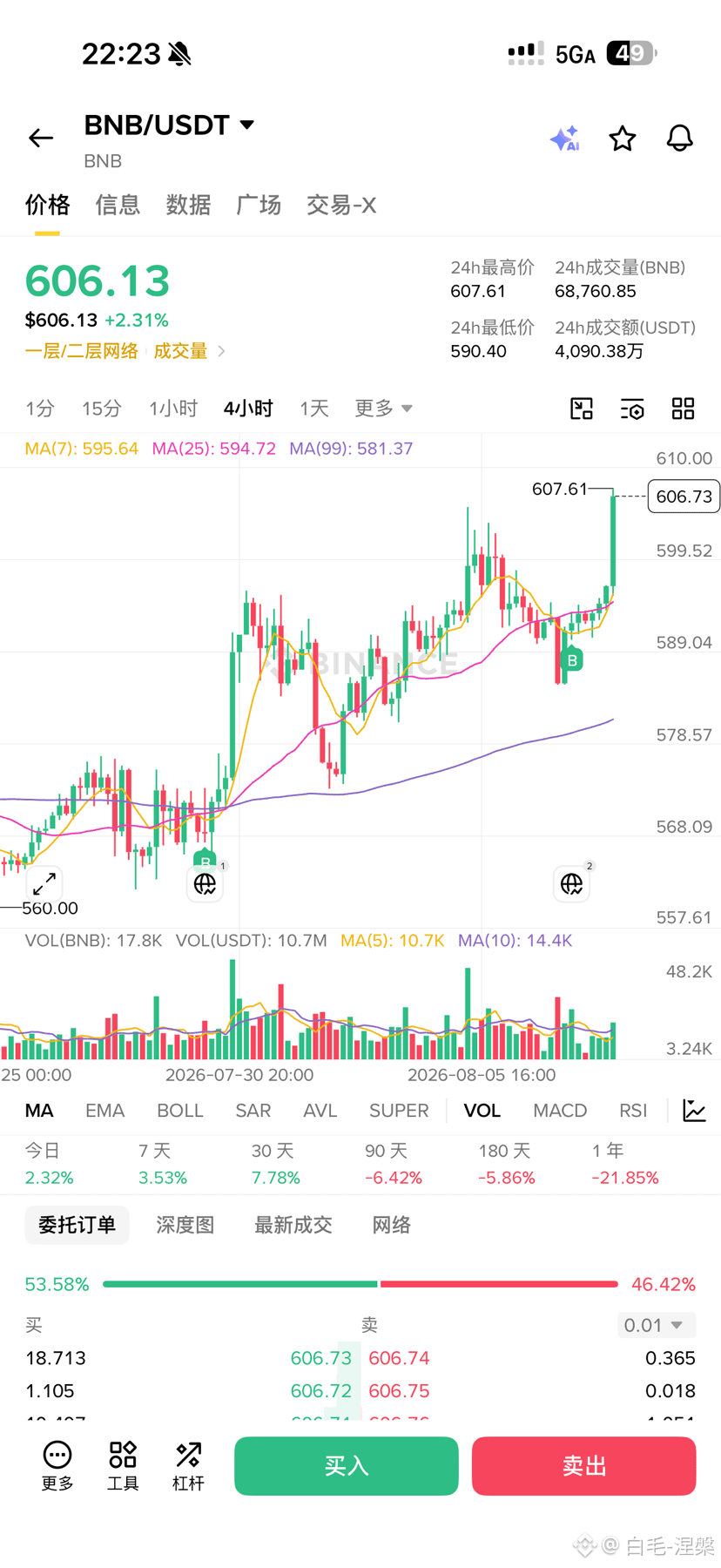Open the 最新成交 recent trades tab
The width and height of the screenshot is (721, 1568).
(293, 1225)
